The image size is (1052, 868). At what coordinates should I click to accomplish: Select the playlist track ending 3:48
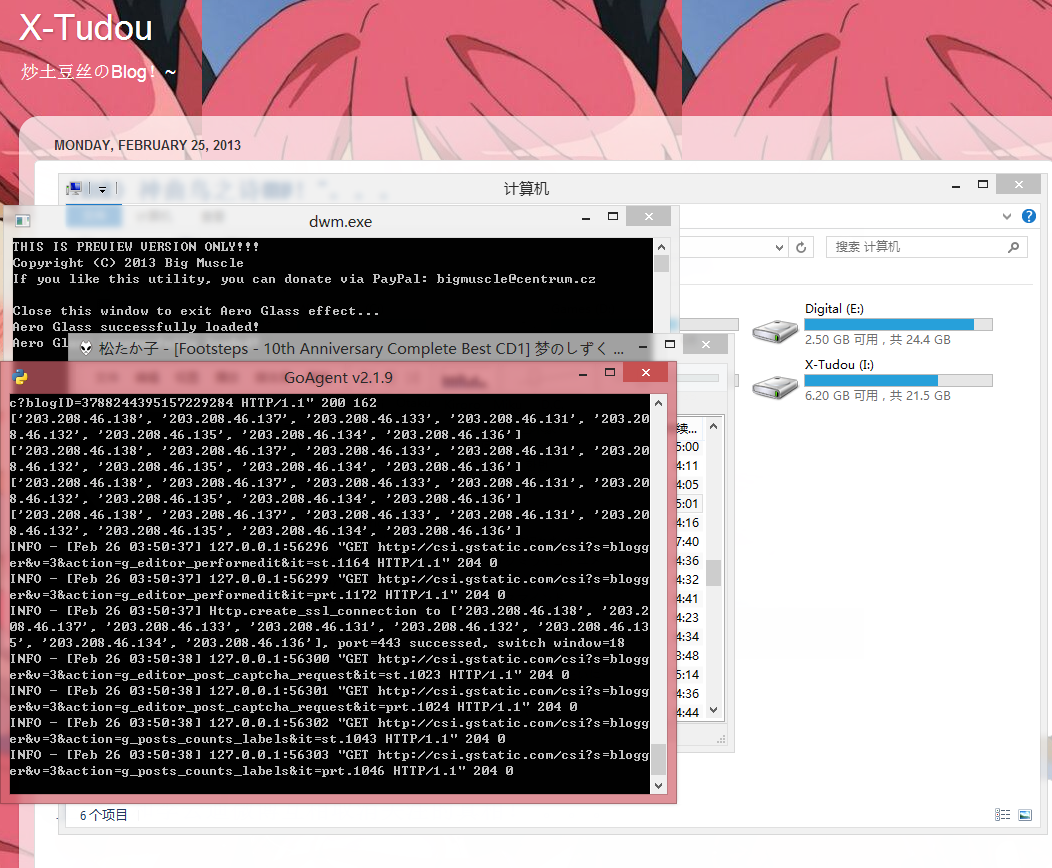[x=688, y=655]
